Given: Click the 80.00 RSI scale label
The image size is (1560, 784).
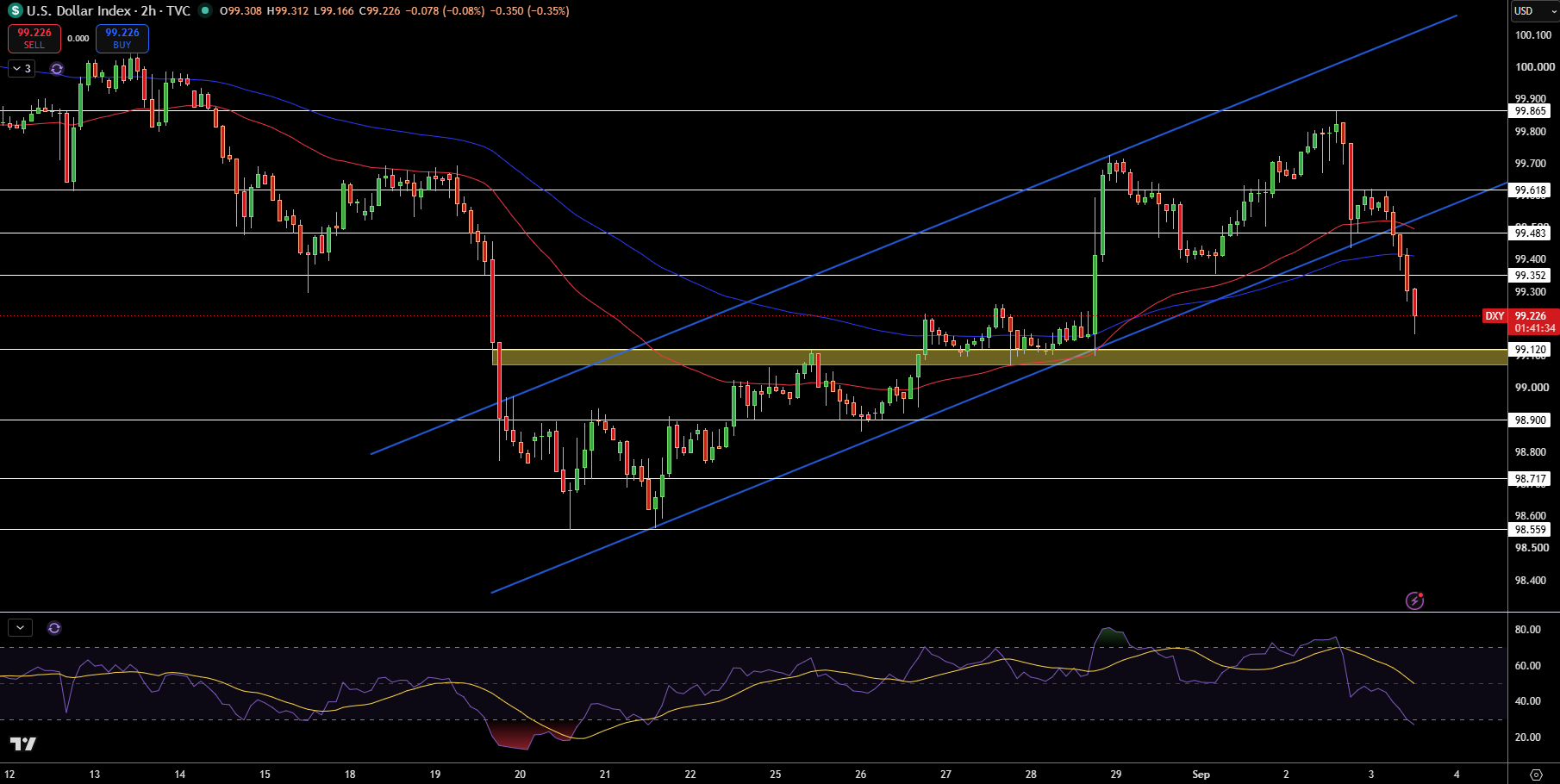Looking at the screenshot, I should click(1528, 630).
